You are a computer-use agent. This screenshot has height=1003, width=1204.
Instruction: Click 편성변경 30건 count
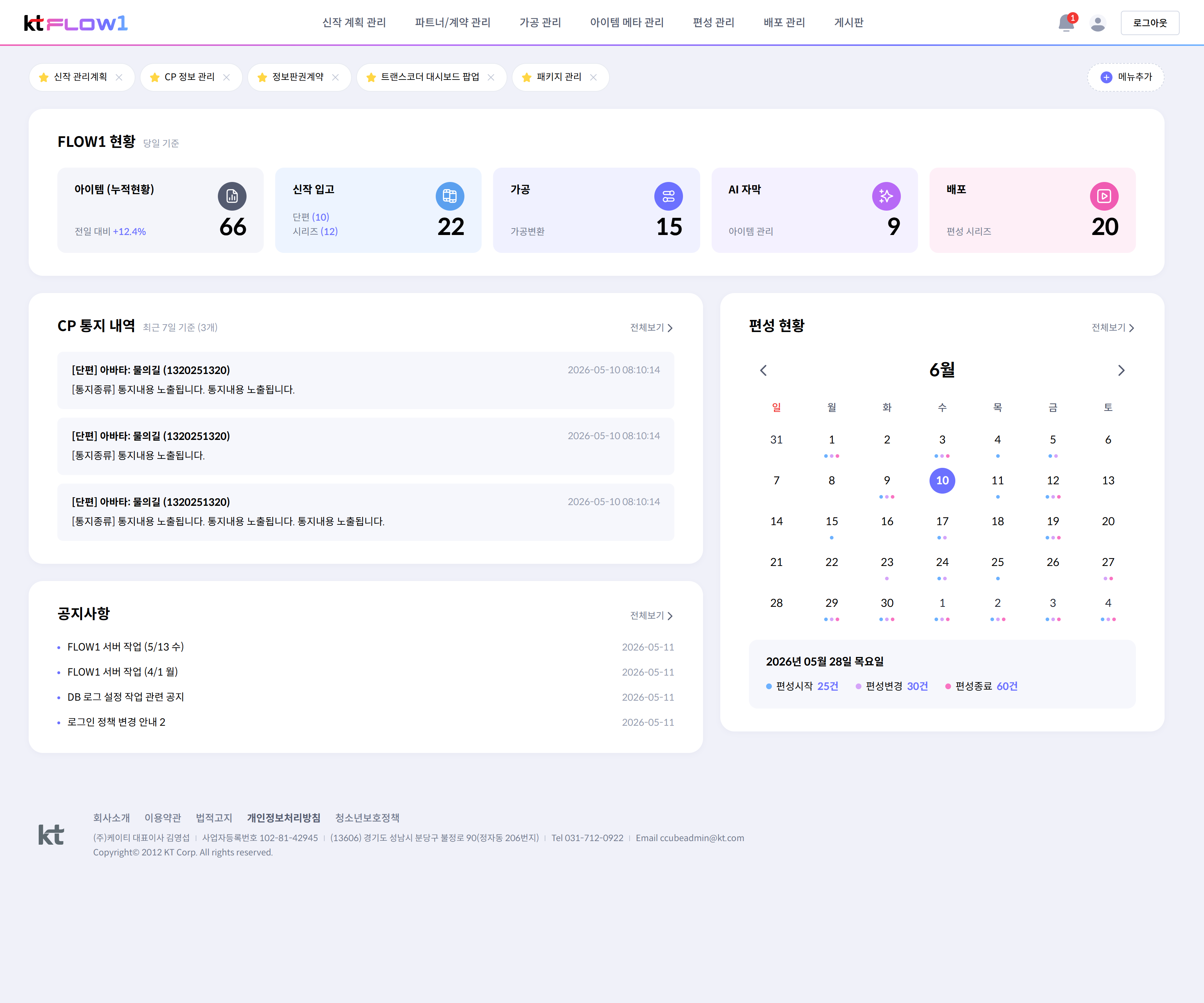coord(917,687)
